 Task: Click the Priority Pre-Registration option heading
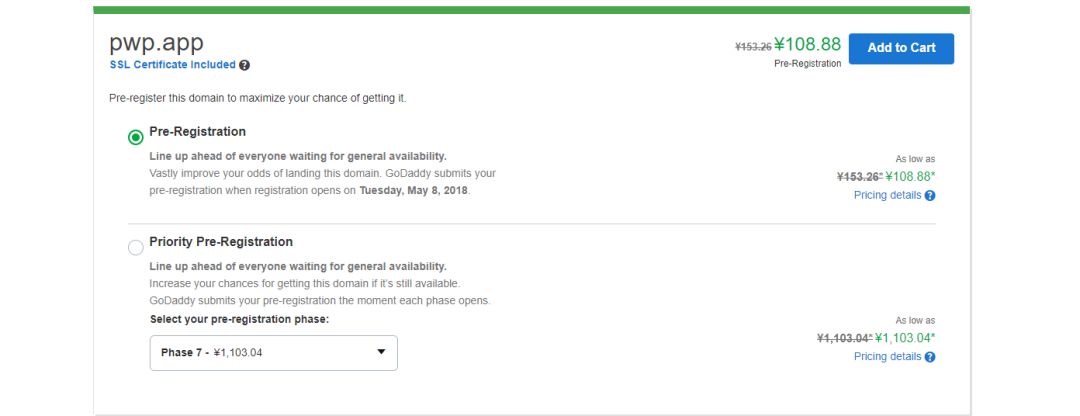pos(221,241)
